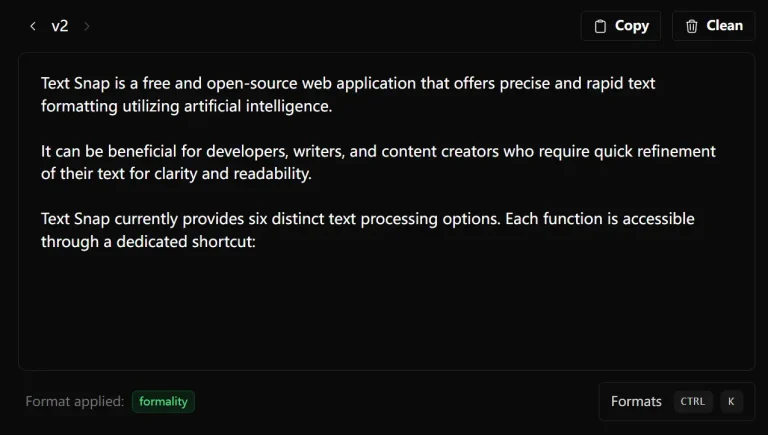
Task: Click the K key badge
Action: 731,401
